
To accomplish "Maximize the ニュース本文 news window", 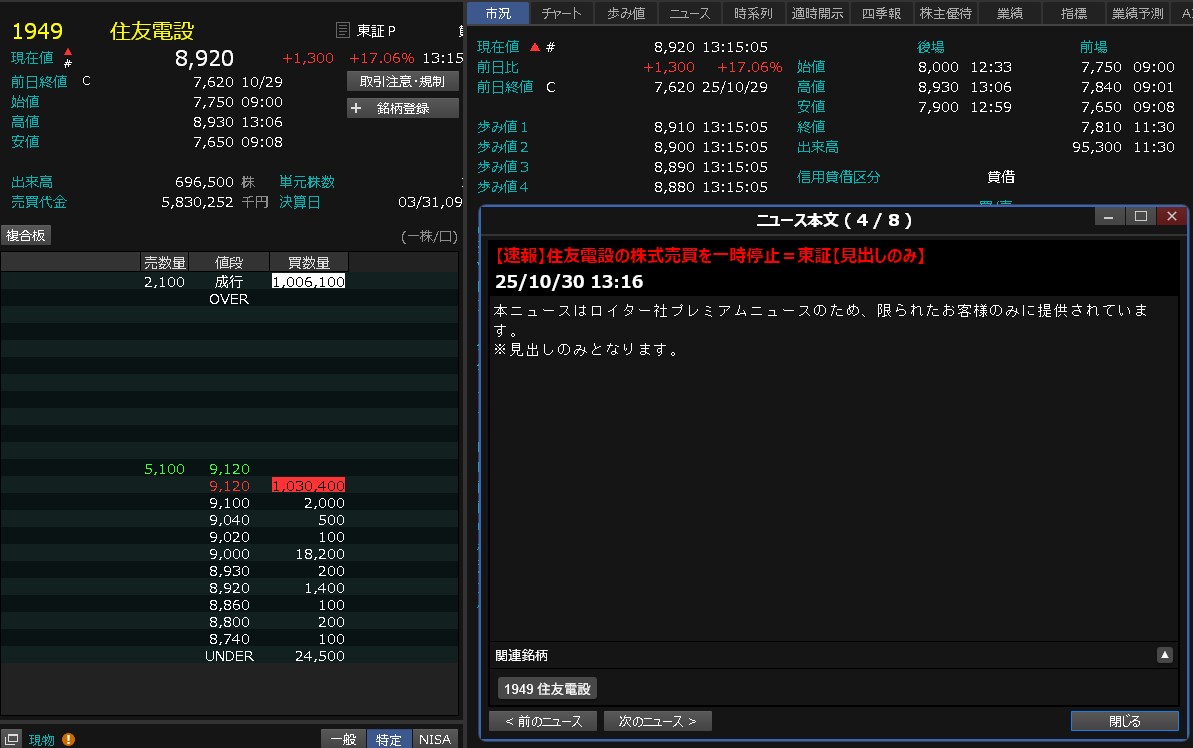I will pyautogui.click(x=1139, y=216).
